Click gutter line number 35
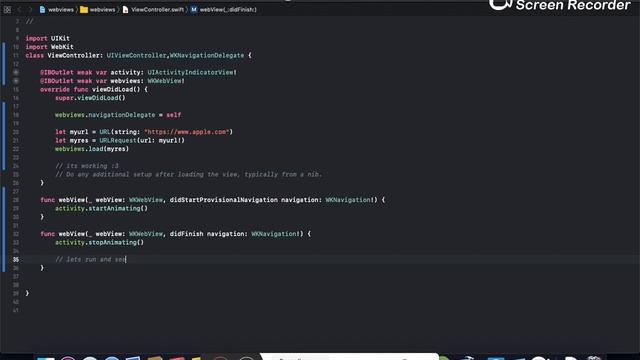The width and height of the screenshot is (640, 360). point(16,259)
